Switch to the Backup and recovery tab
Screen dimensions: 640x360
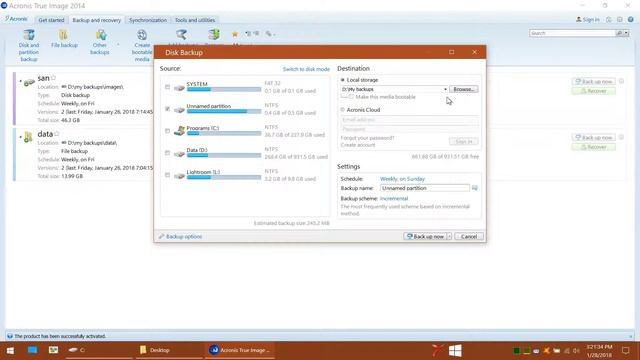(x=96, y=20)
